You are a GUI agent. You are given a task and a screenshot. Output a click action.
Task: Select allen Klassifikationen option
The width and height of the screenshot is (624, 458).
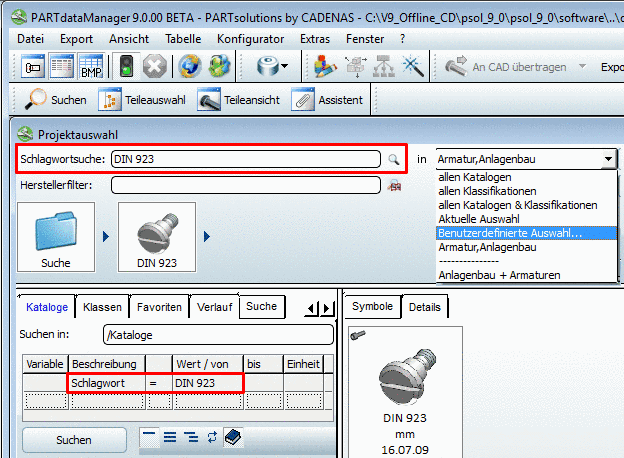pos(526,191)
